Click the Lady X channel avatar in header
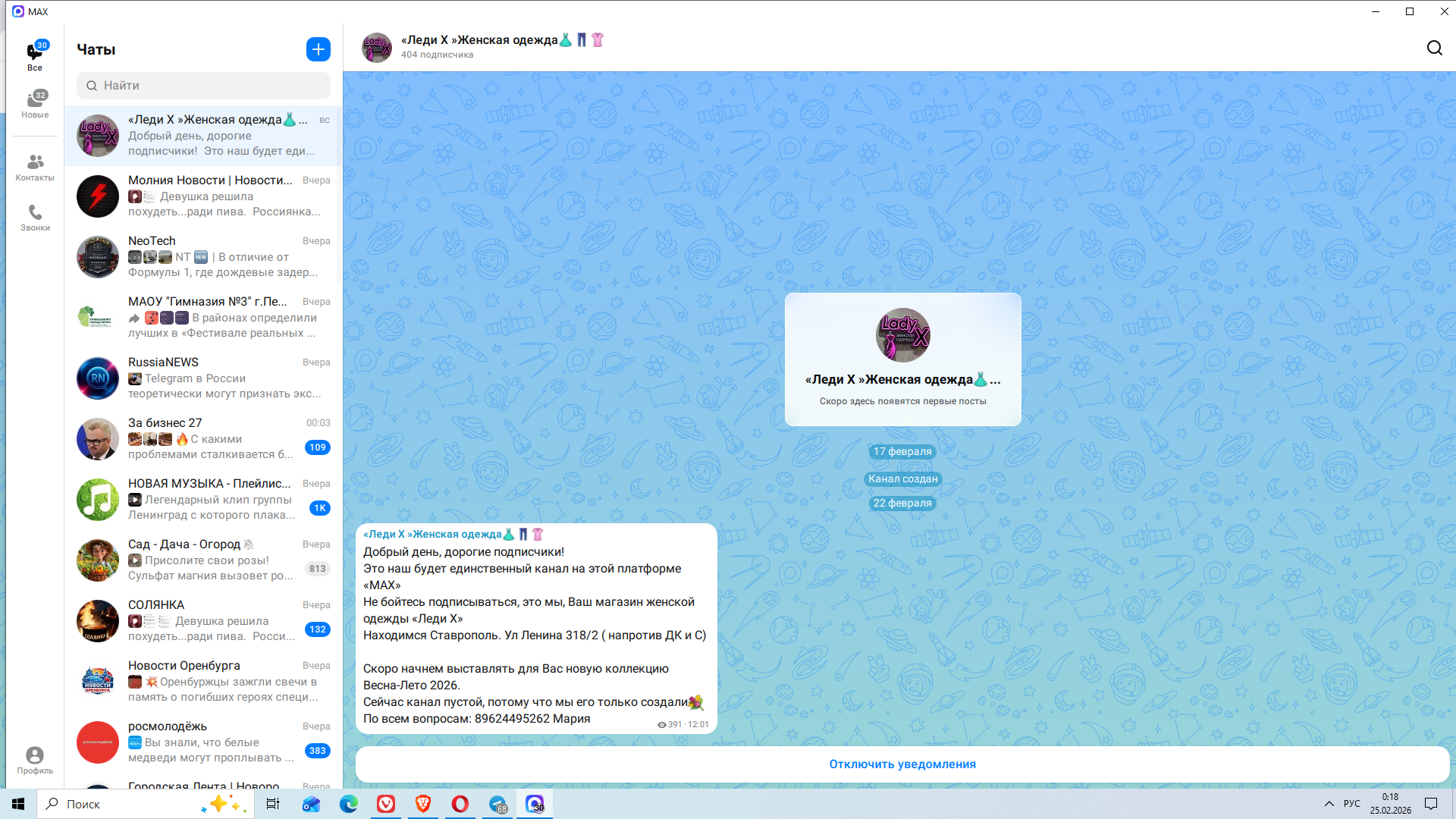The height and width of the screenshot is (819, 1456). 377,47
